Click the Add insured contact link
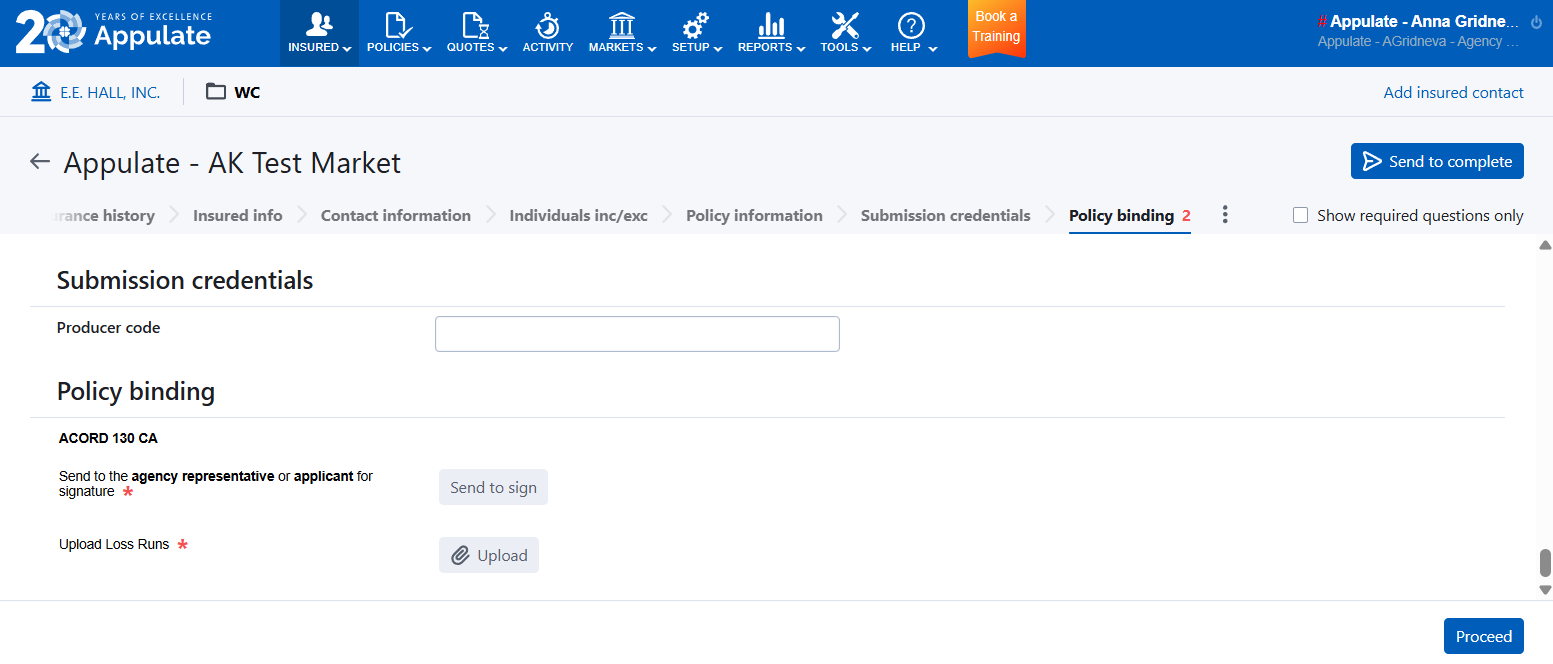Viewport: 1553px width, 664px height. [1453, 93]
